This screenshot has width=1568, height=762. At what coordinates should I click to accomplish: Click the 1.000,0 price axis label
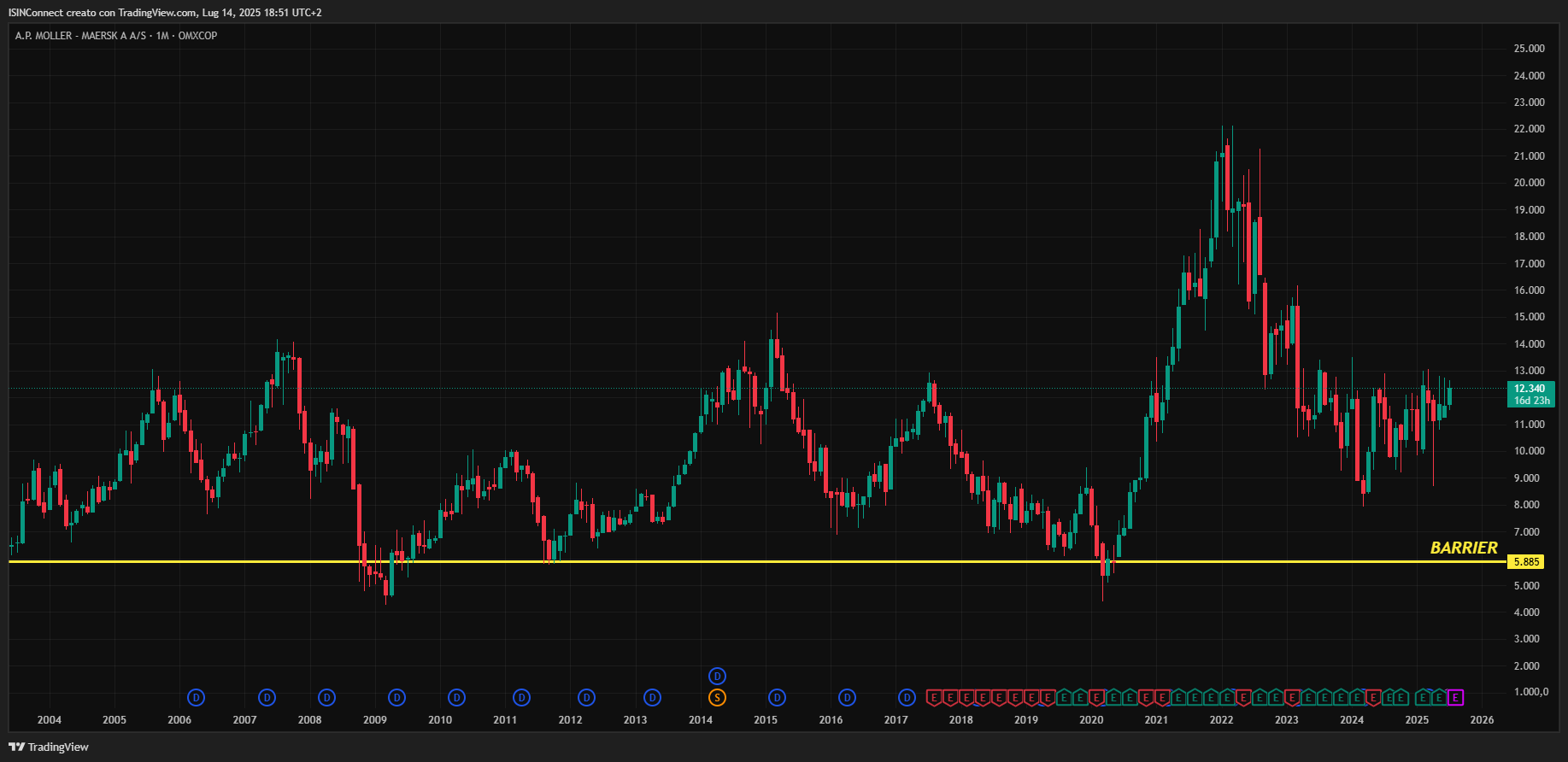(x=1531, y=692)
